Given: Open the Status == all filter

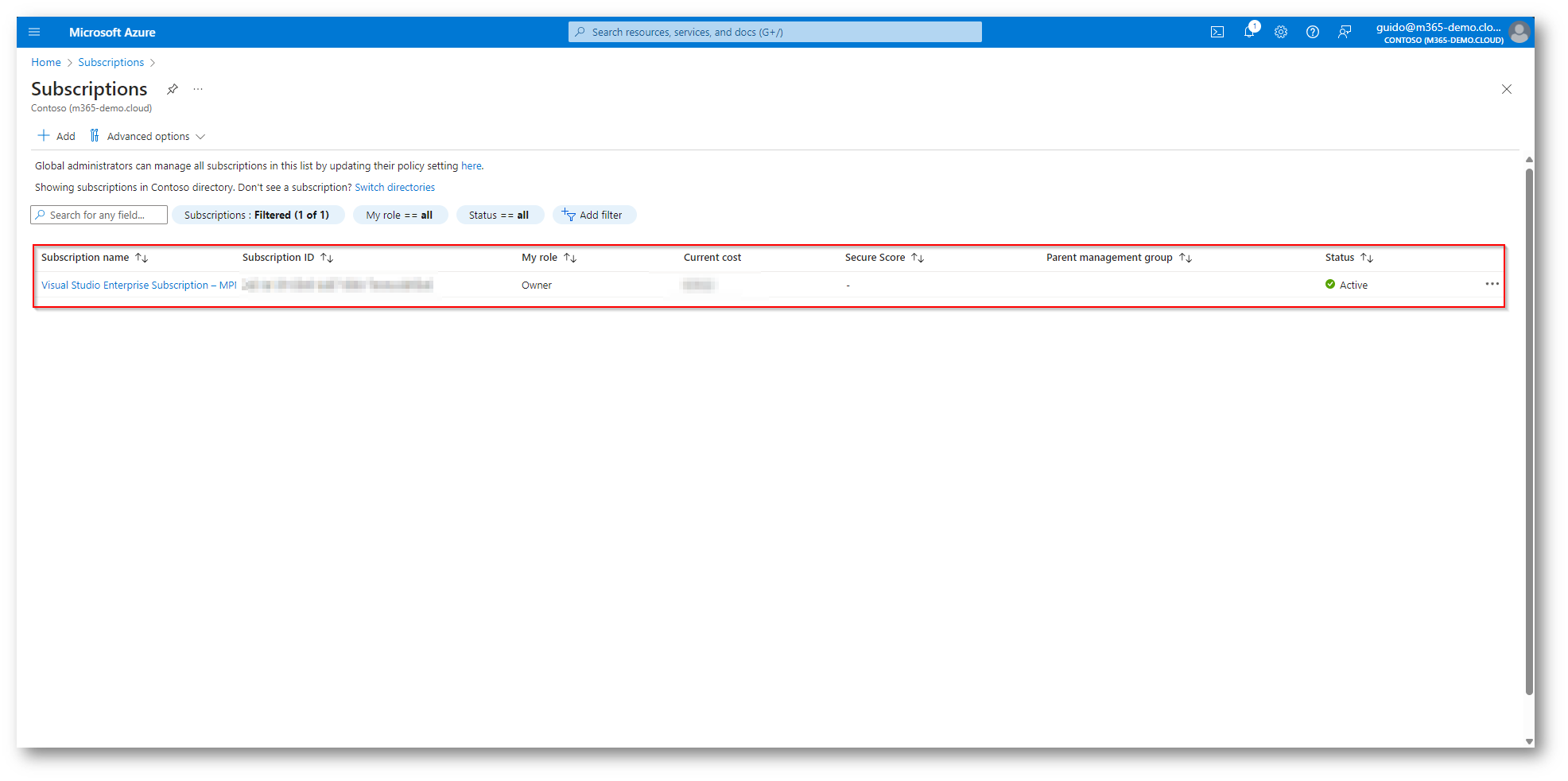Looking at the screenshot, I should point(499,215).
